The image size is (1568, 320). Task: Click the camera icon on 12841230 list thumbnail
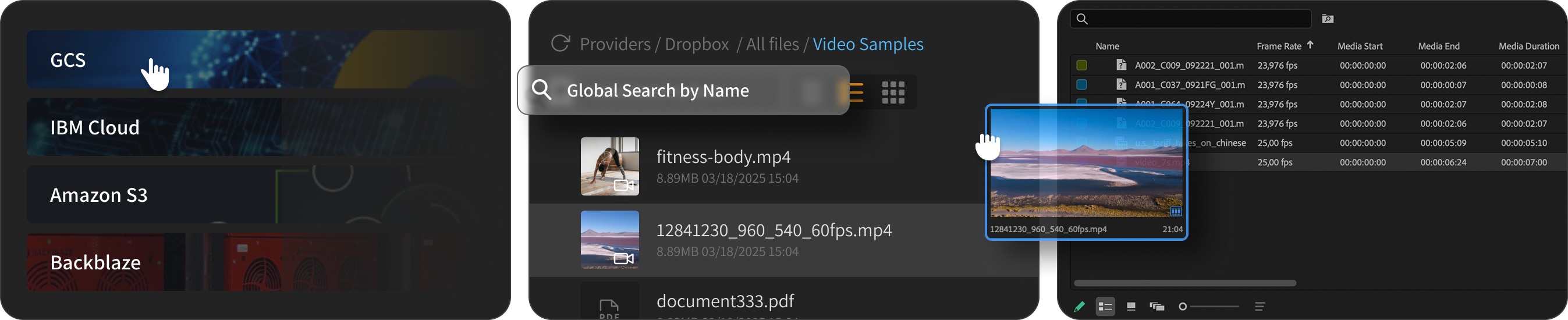pos(623,258)
